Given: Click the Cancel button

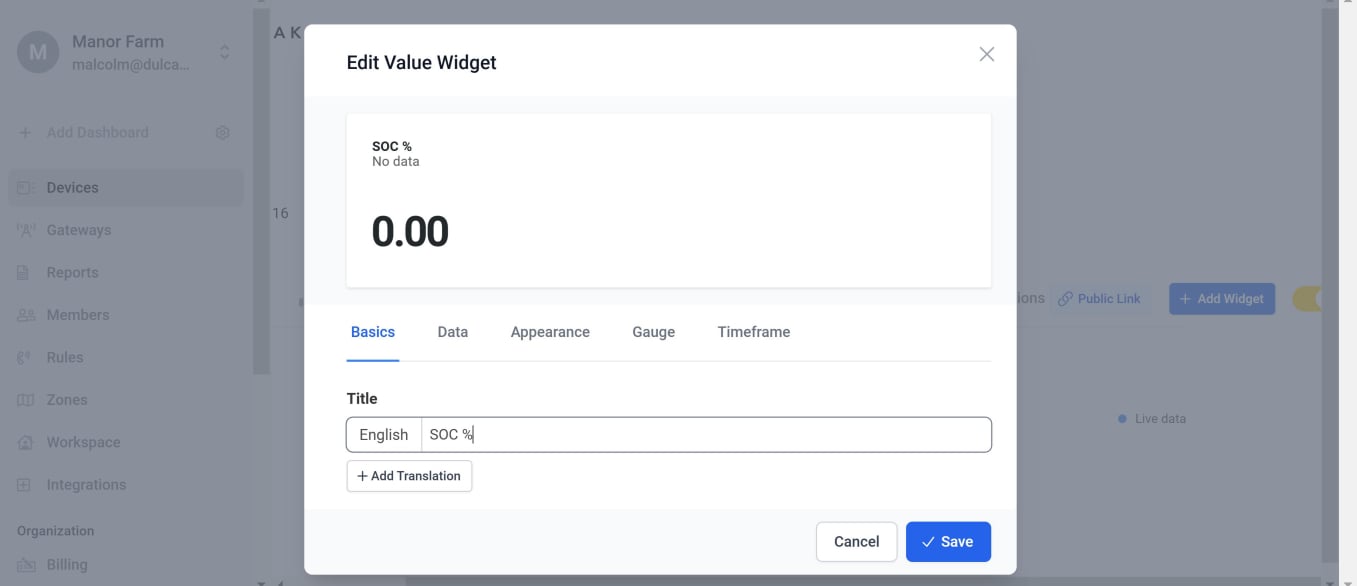Looking at the screenshot, I should 856,541.
